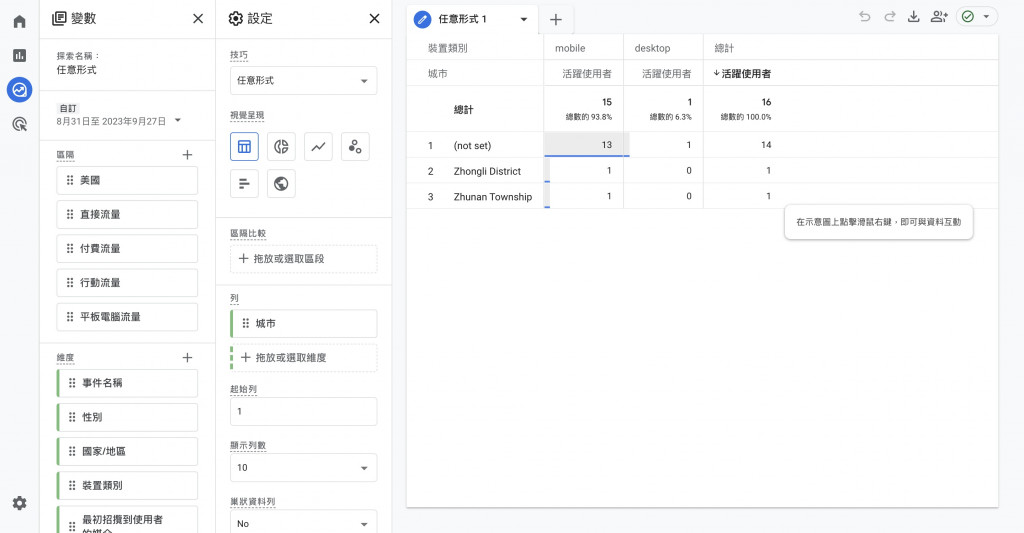Select the 任意形式 1 tab
Screen dimensions: 1024x533
click(x=462, y=20)
